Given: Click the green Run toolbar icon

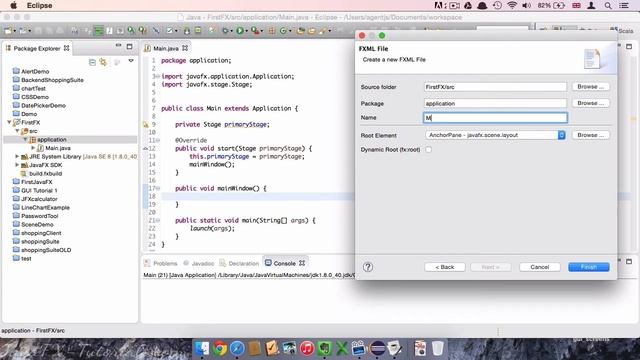Looking at the screenshot, I should [x=240, y=31].
